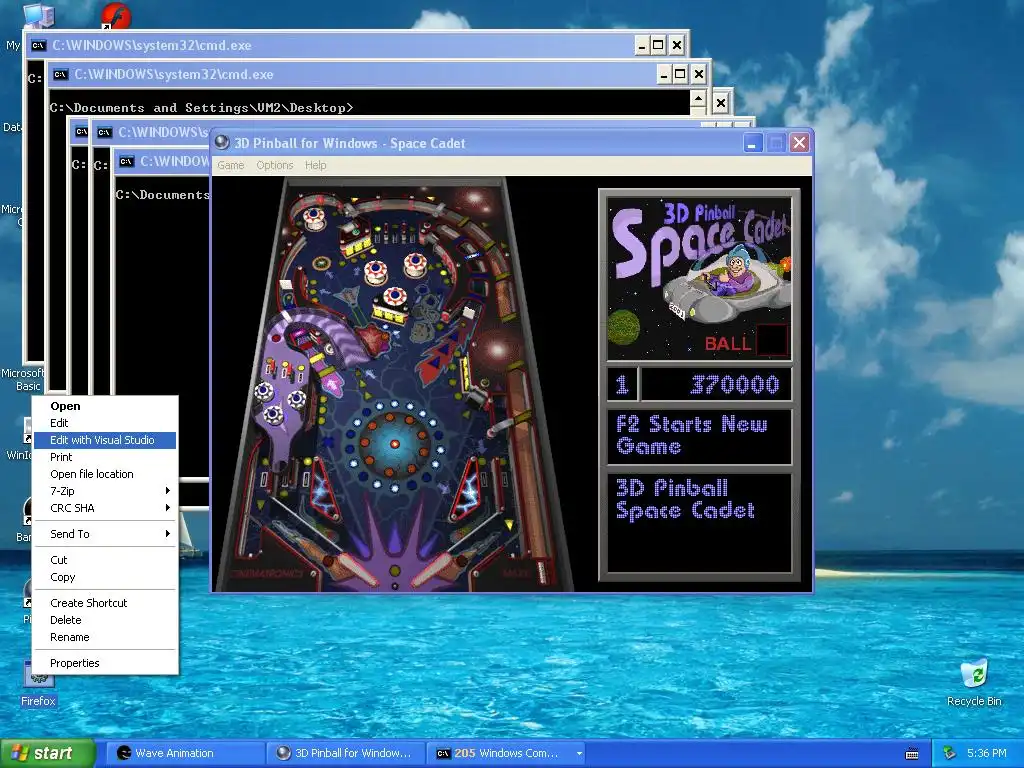Choose Copy in the context menu

pos(104,577)
